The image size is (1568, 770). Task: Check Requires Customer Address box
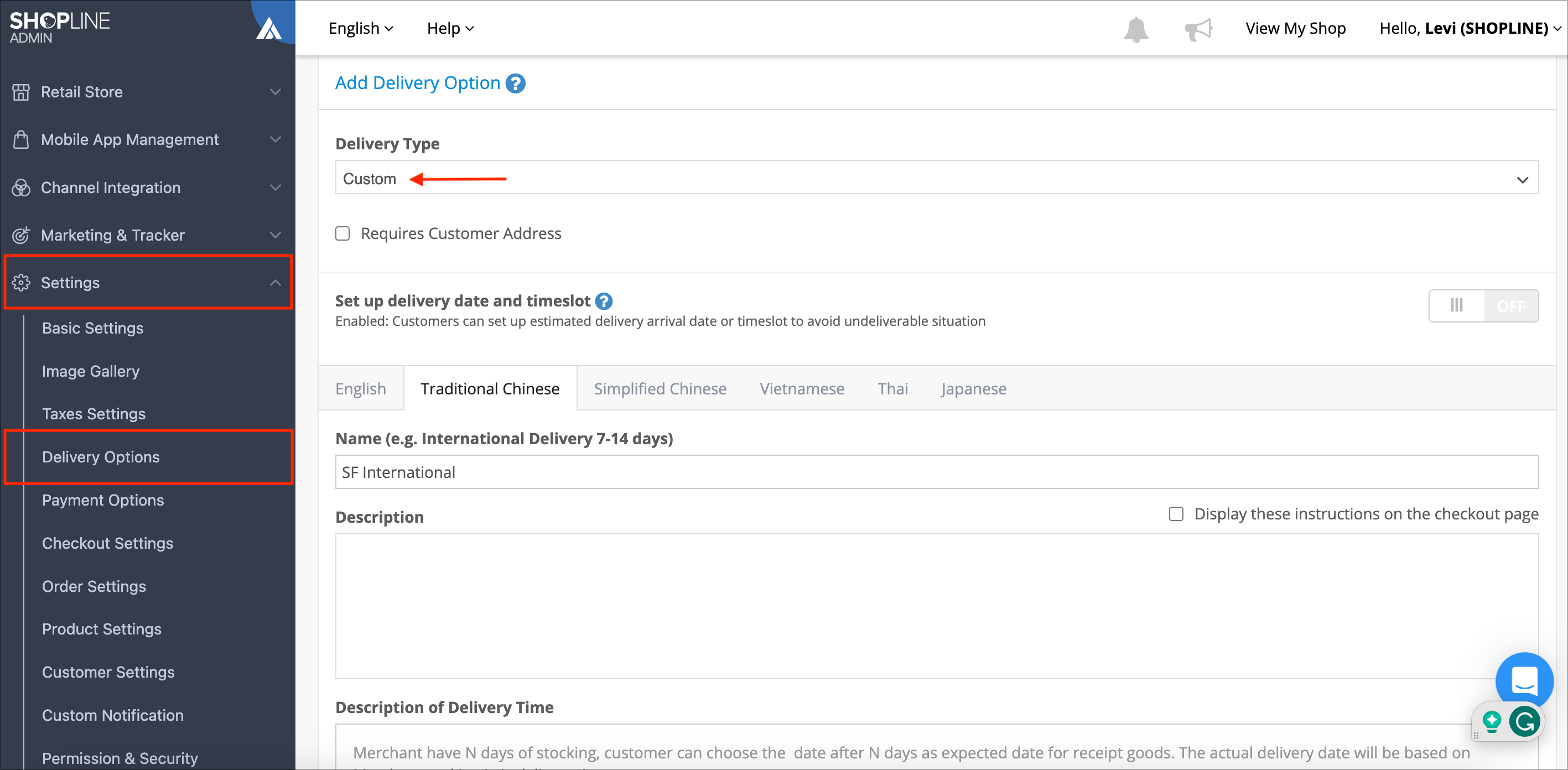342,234
